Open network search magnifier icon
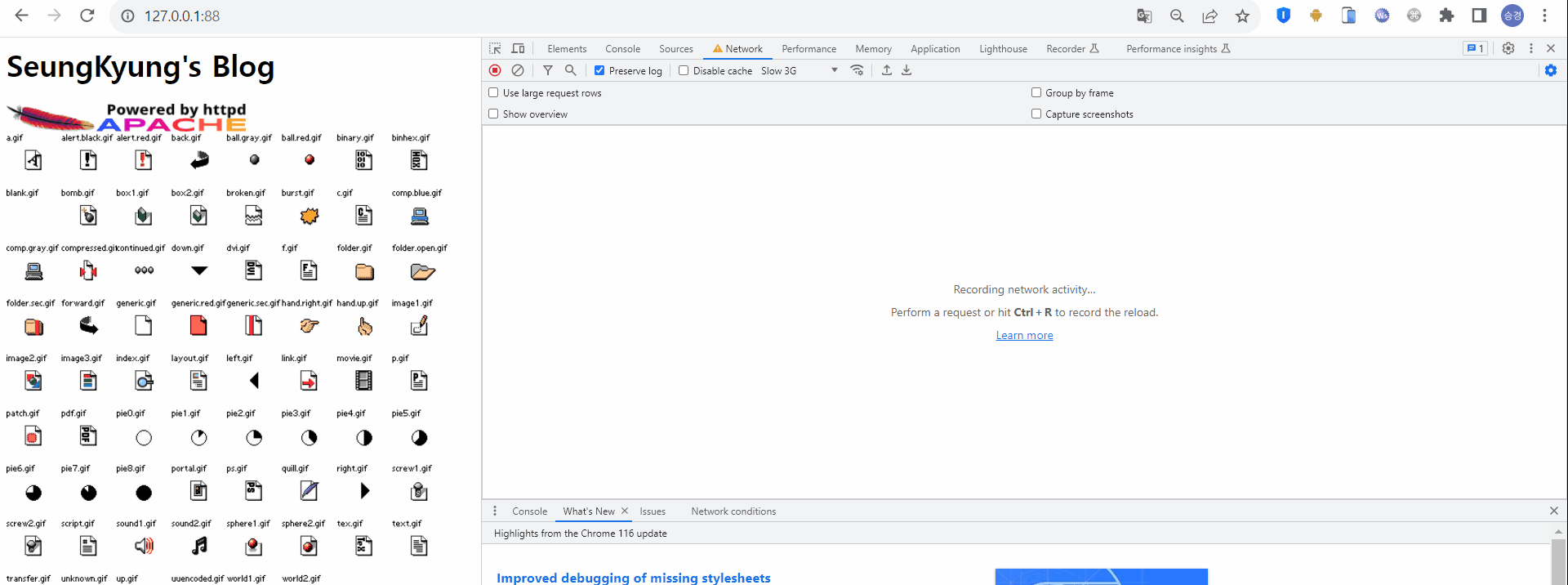The image size is (1568, 585). click(571, 70)
